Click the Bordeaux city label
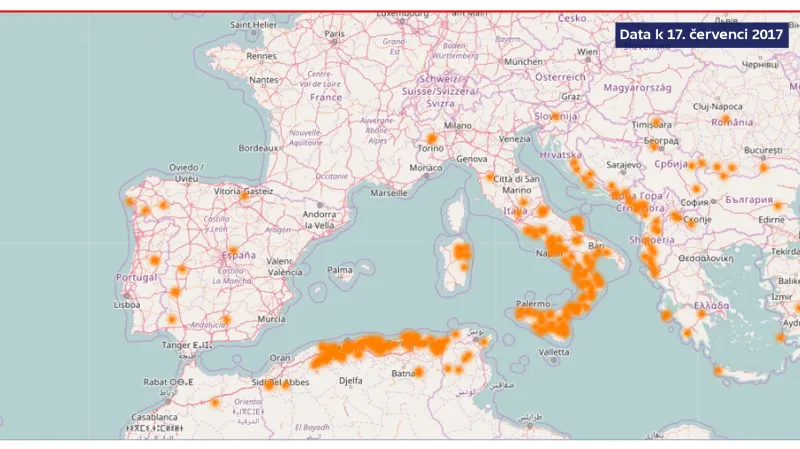 pos(258,147)
